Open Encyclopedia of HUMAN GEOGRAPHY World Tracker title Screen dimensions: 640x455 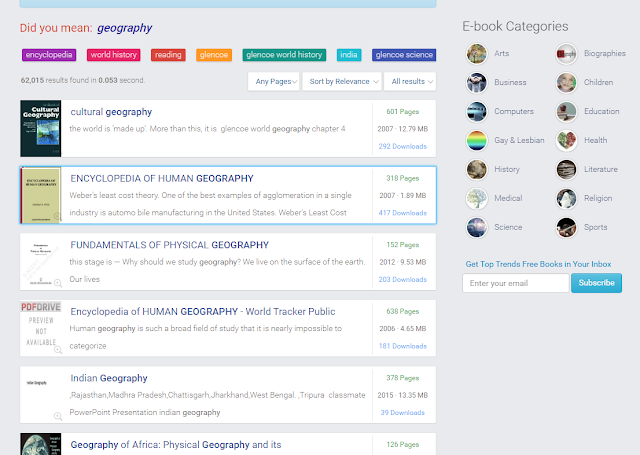pos(203,311)
